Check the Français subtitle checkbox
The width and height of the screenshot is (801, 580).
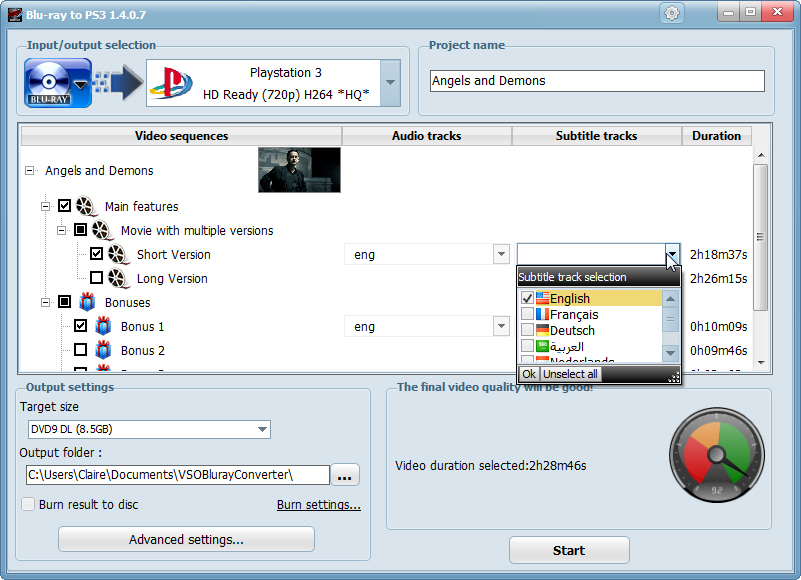(527, 314)
